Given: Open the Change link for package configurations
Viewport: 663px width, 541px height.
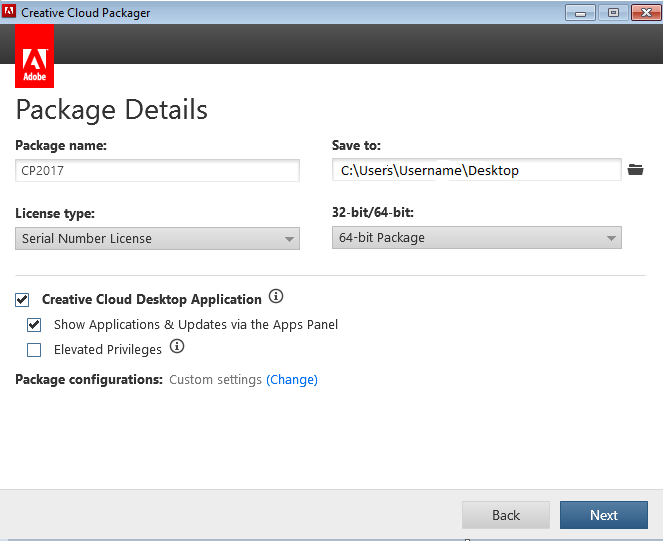Looking at the screenshot, I should click(292, 380).
